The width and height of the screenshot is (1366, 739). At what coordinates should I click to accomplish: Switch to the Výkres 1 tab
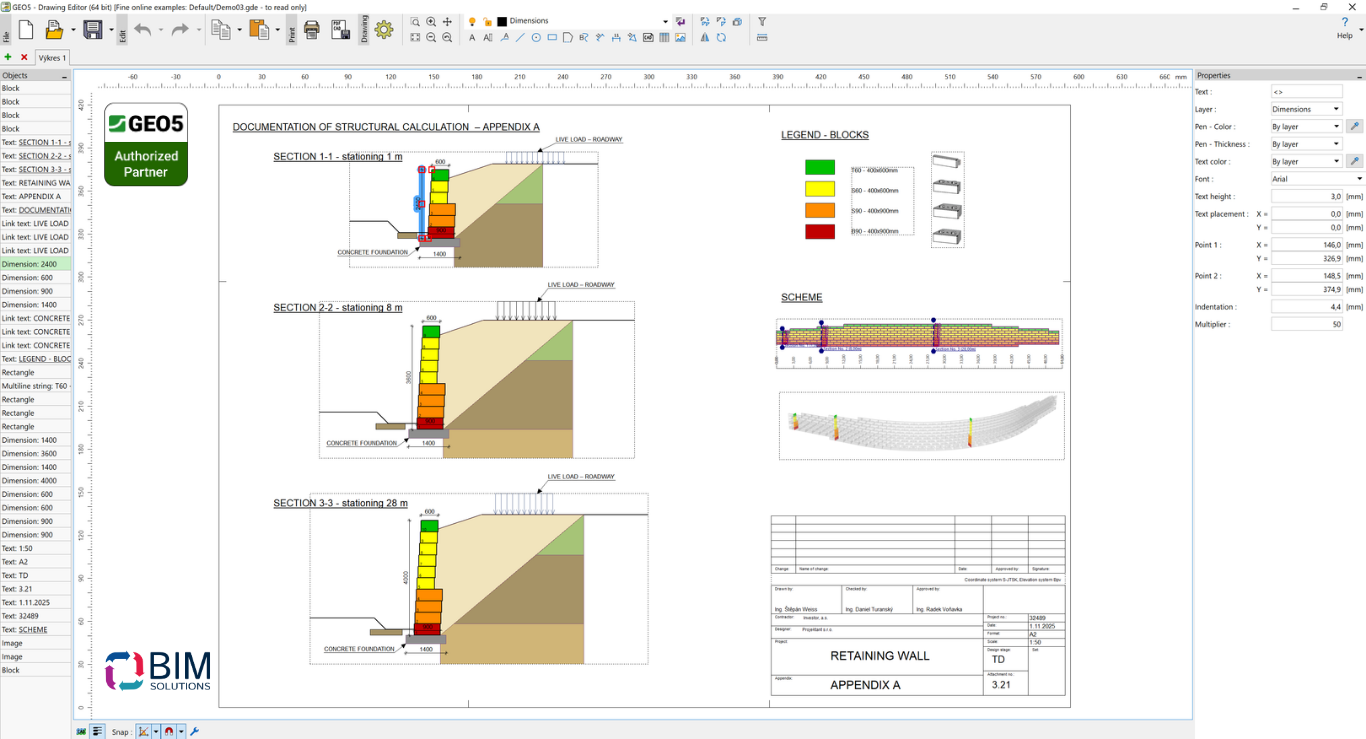pos(52,58)
